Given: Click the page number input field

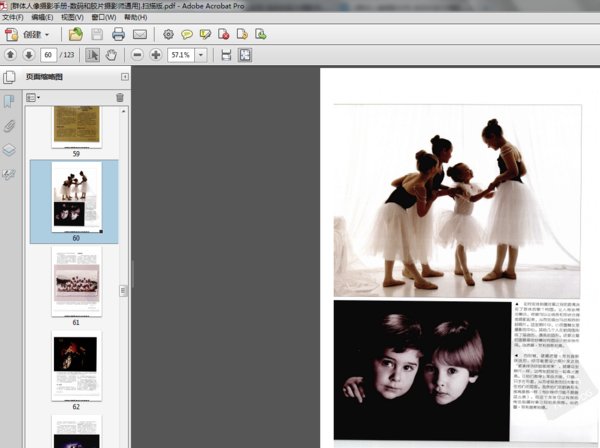Looking at the screenshot, I should [x=48, y=54].
